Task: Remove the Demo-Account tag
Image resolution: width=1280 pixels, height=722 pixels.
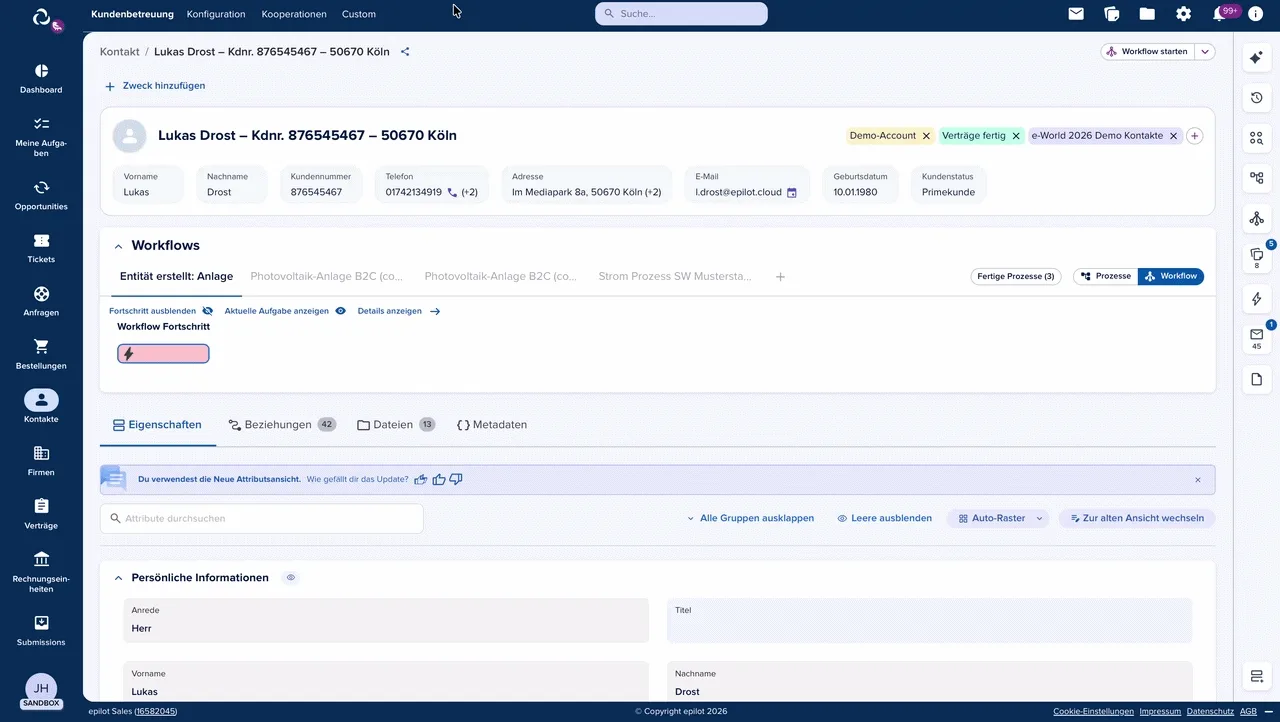Action: pos(926,136)
